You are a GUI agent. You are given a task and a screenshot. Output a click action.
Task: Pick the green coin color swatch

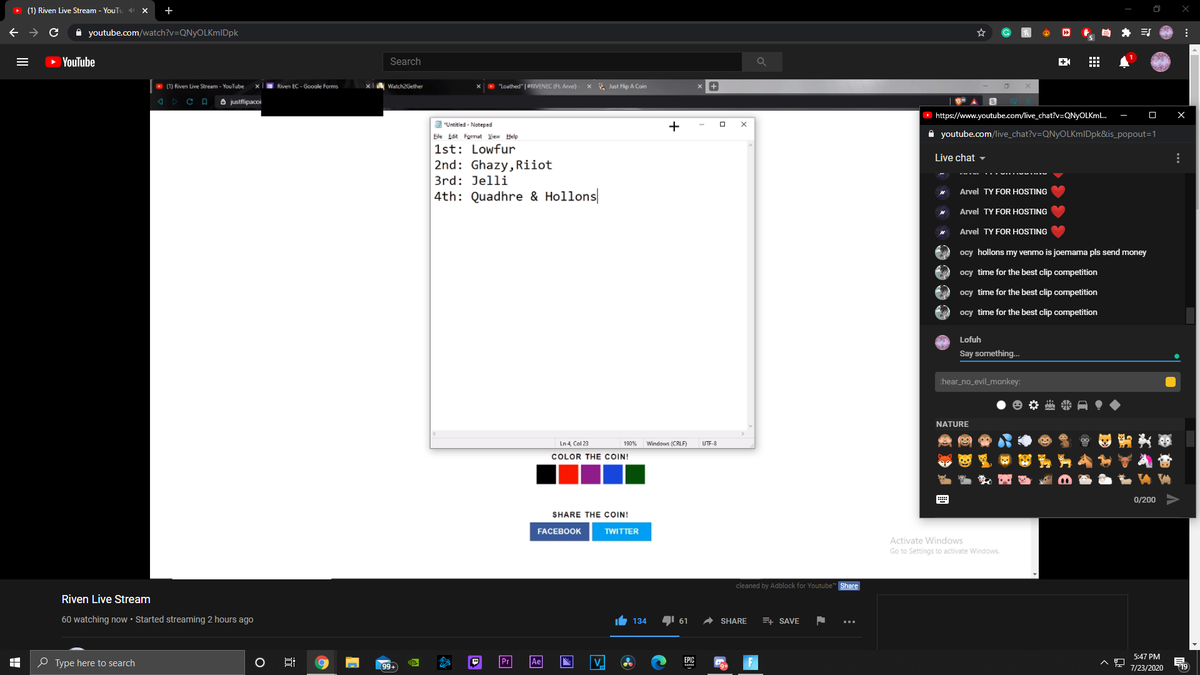(x=635, y=473)
